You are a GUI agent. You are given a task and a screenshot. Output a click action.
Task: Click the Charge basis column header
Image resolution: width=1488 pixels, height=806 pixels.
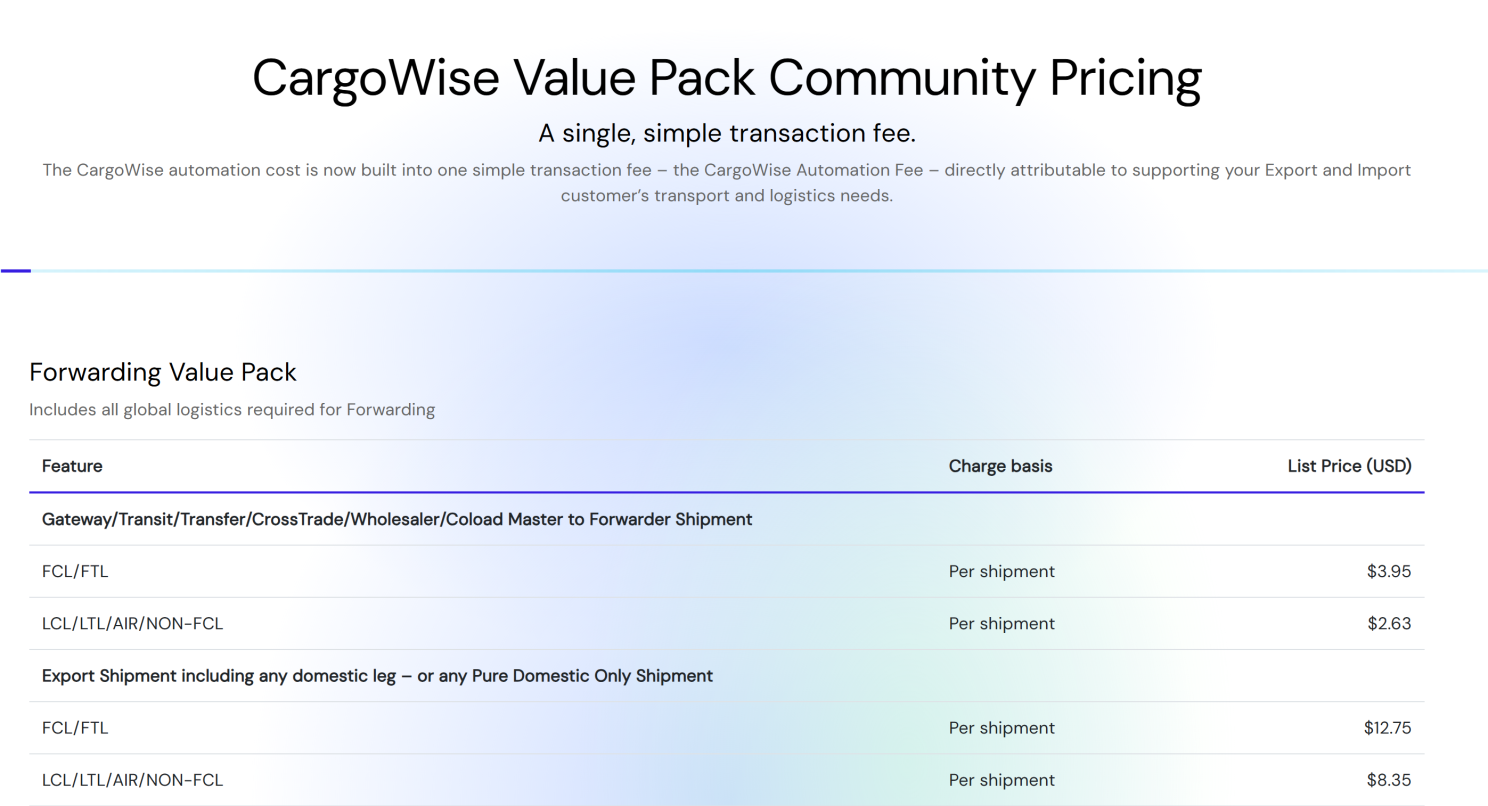point(1000,466)
